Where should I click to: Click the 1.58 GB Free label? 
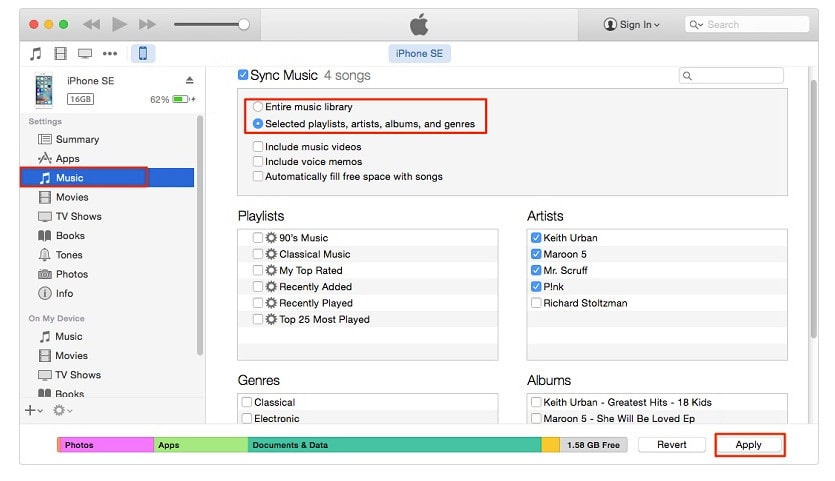(x=593, y=445)
